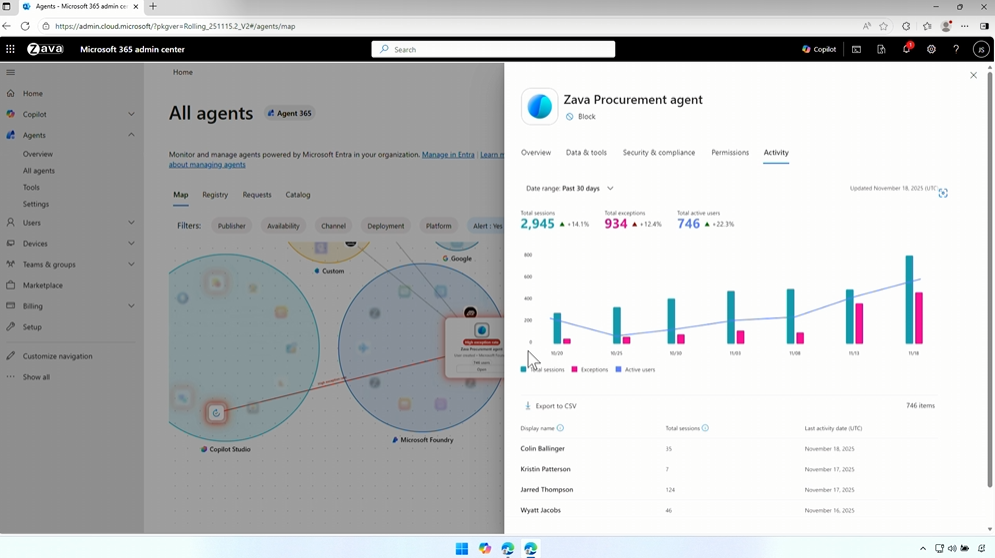
Task: Collapse the left navigation hamburger menu
Action: point(10,72)
